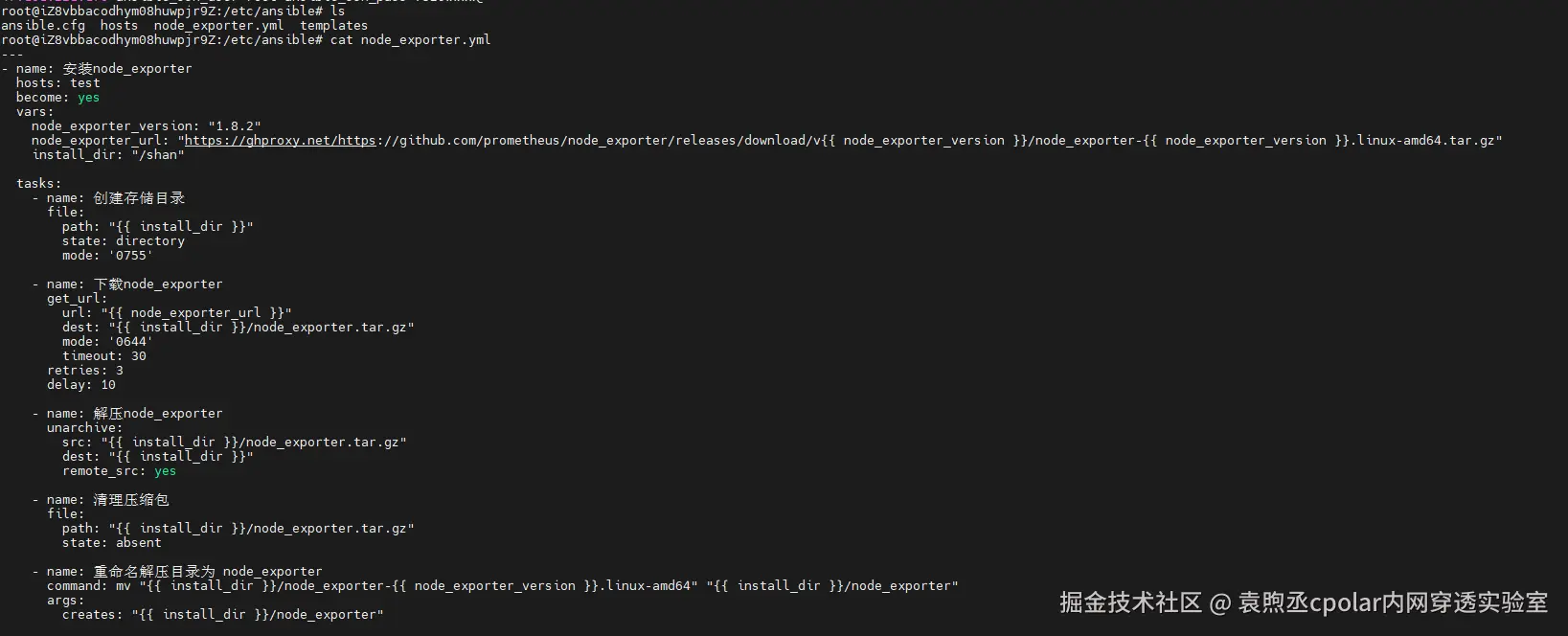Select the version string "1.8.2"

234,126
